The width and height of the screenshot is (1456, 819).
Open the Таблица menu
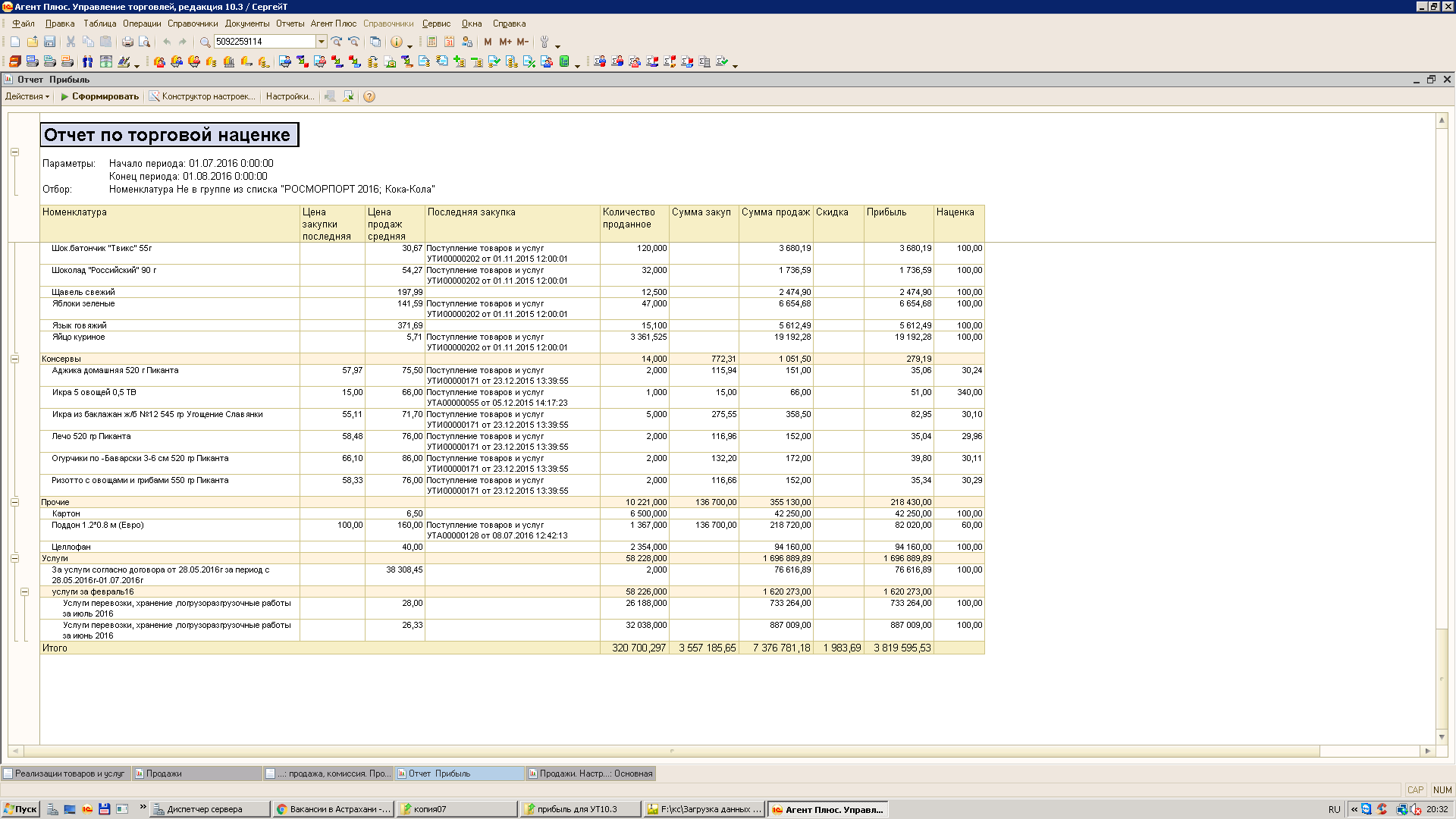point(100,24)
